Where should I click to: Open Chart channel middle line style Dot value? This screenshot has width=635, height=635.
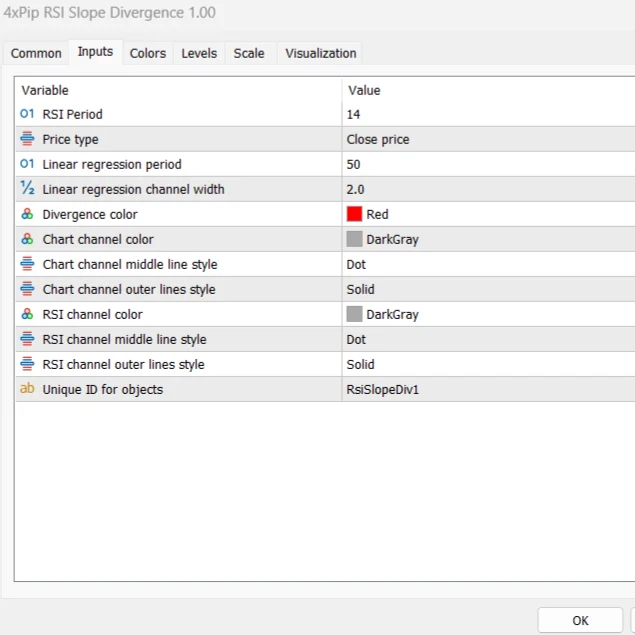[357, 264]
